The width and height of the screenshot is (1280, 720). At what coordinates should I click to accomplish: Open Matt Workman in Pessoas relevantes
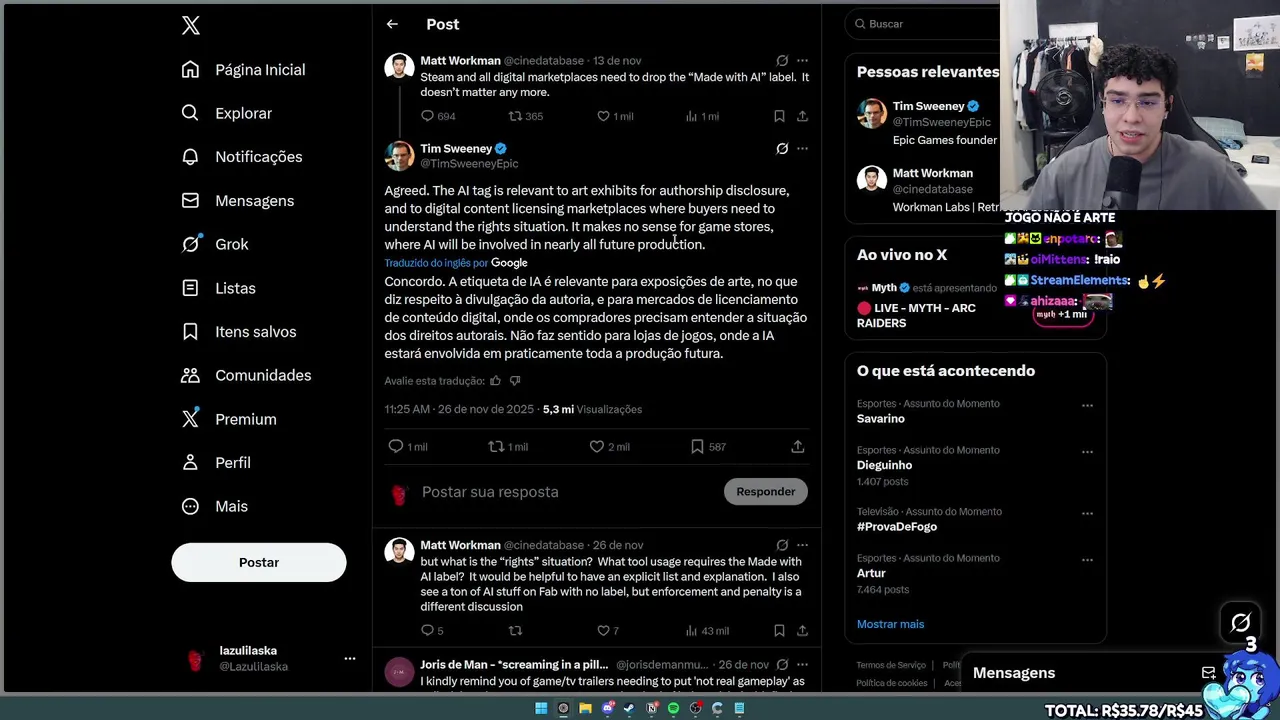point(932,173)
